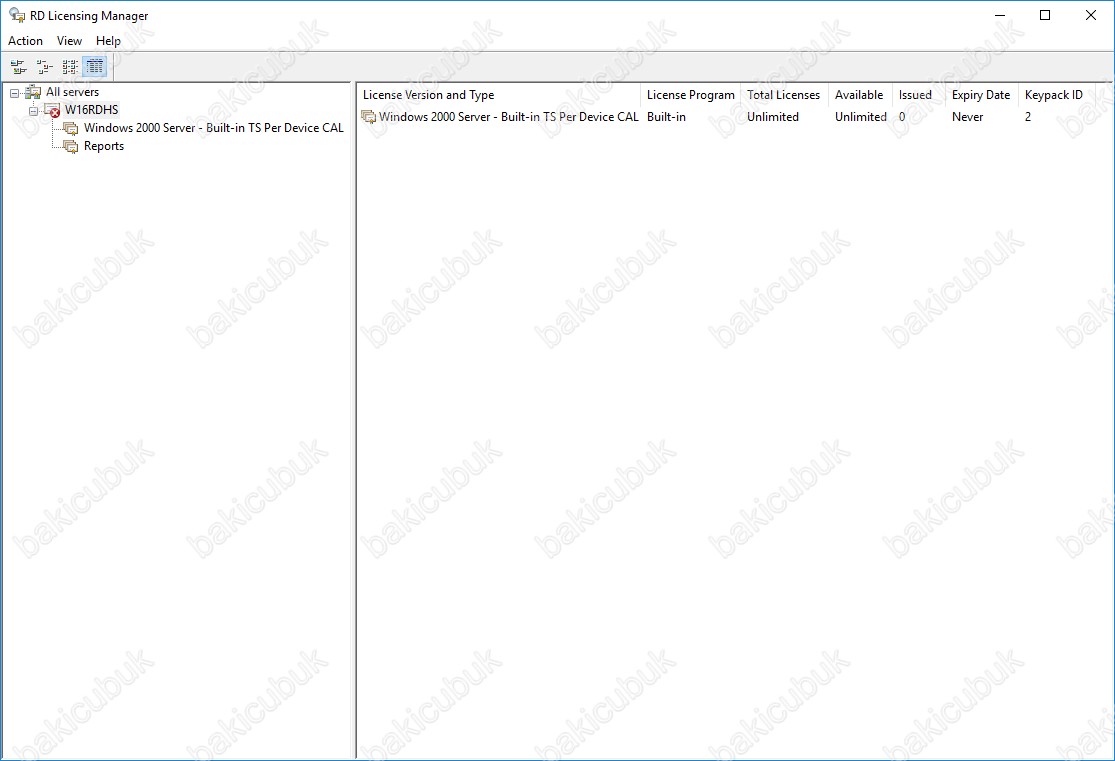Click the license row icon in list

(x=368, y=117)
